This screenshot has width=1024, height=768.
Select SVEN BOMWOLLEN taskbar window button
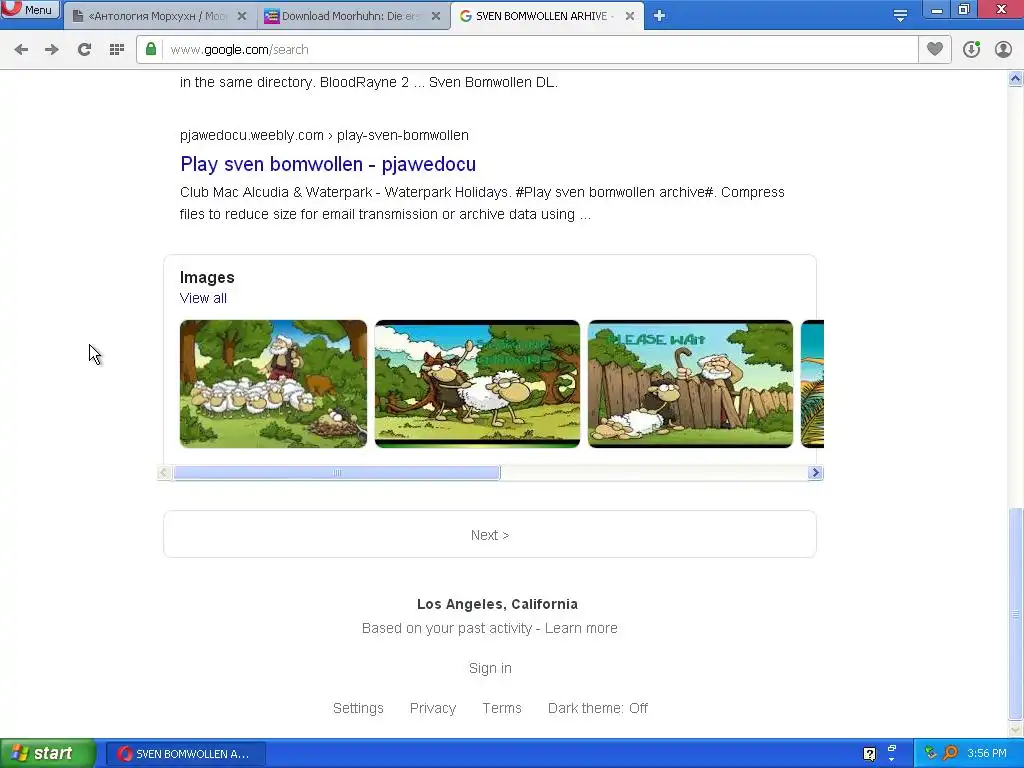pos(185,754)
